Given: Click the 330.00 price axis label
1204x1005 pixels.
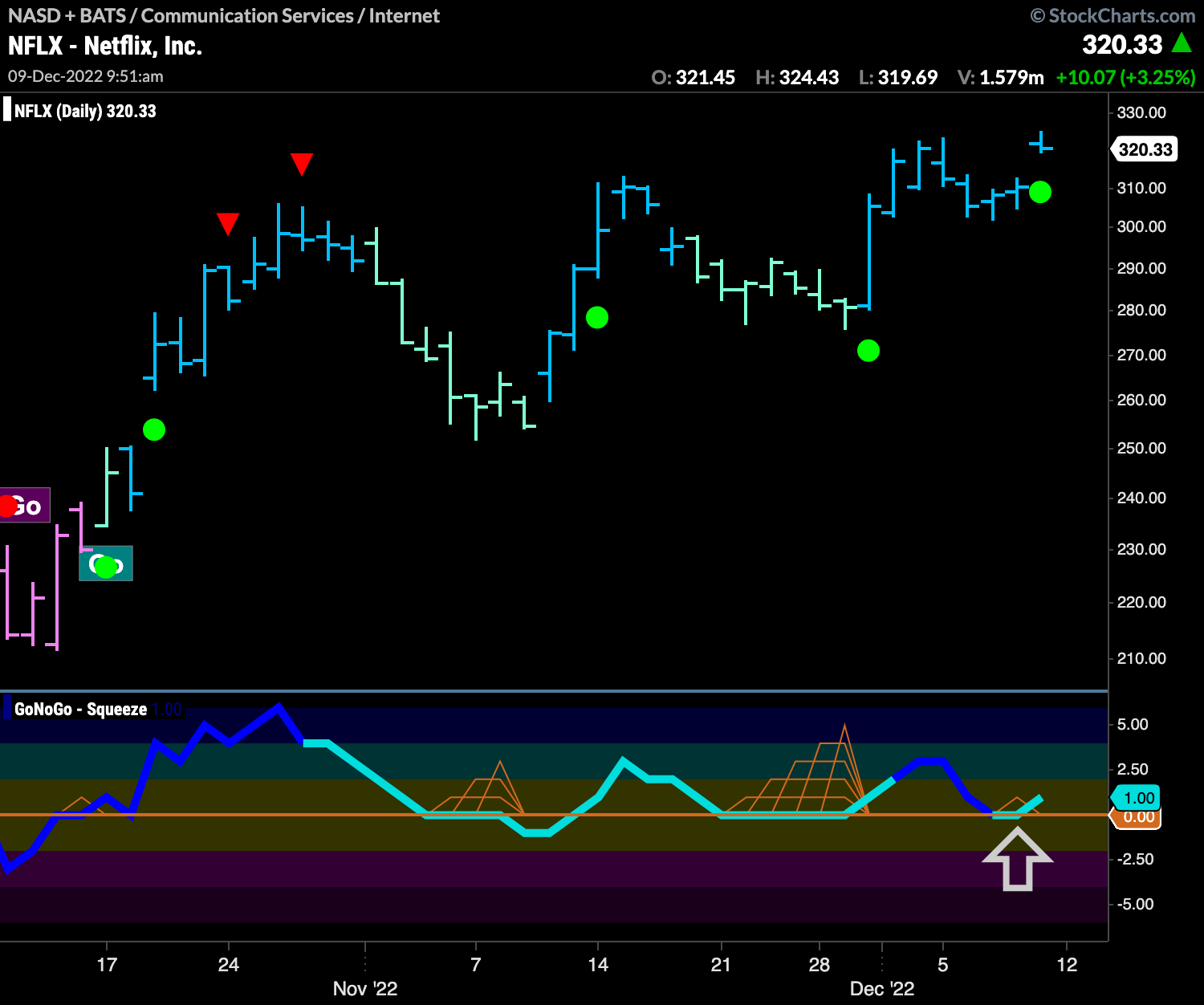Looking at the screenshot, I should tap(1141, 112).
